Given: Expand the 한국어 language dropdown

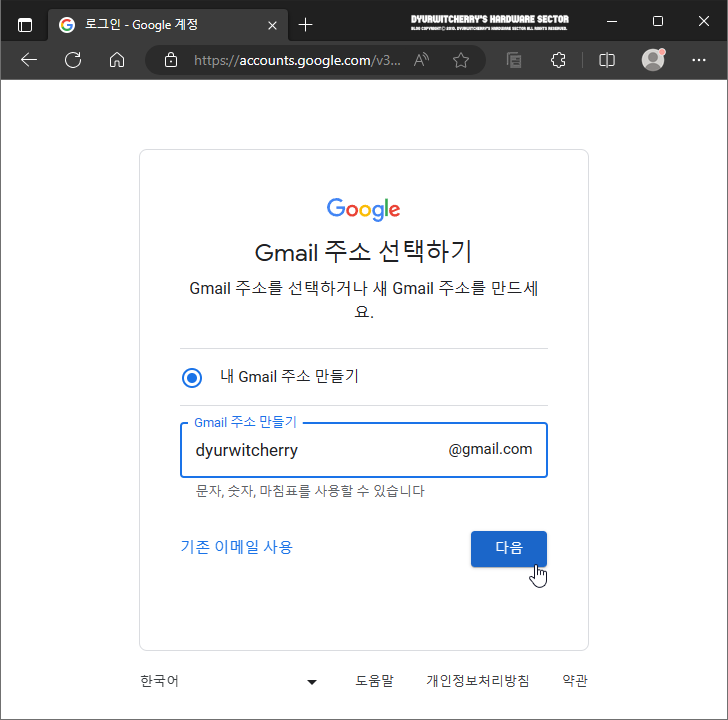Looking at the screenshot, I should tap(228, 681).
